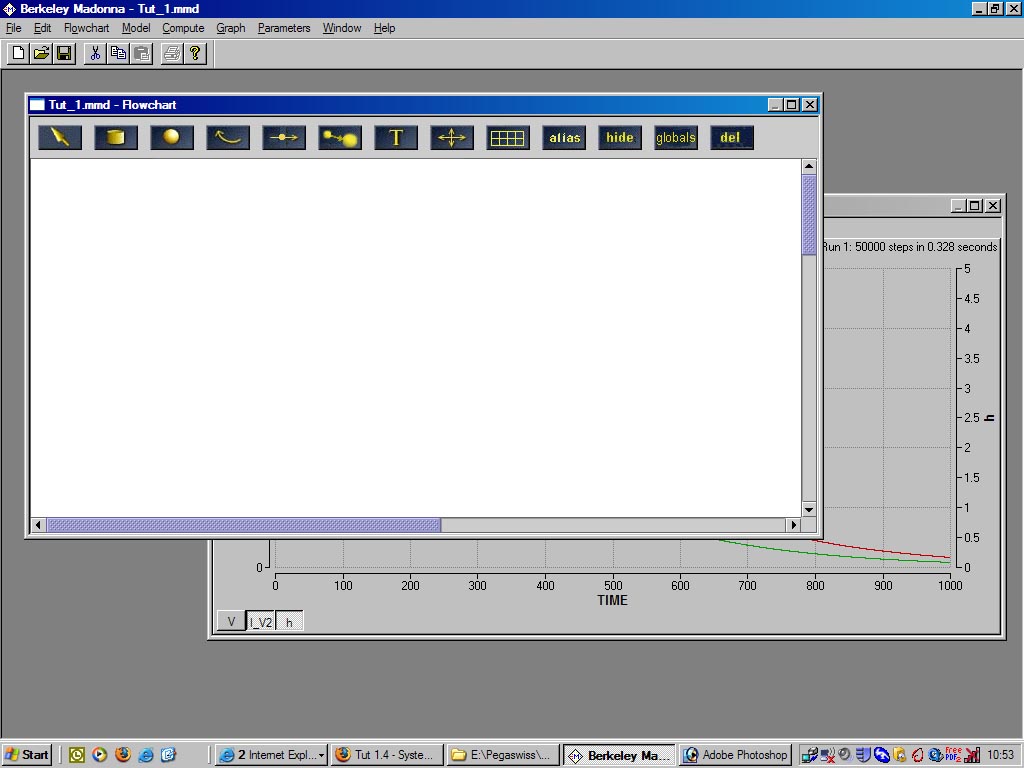The image size is (1024, 768).
Task: Click the Paste clipboard icon
Action: point(141,53)
